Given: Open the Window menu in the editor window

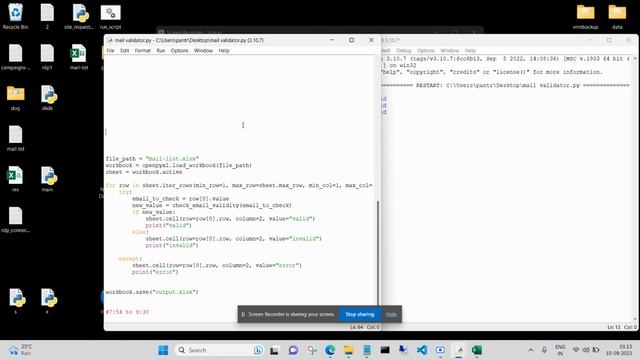Looking at the screenshot, I should [203, 51].
